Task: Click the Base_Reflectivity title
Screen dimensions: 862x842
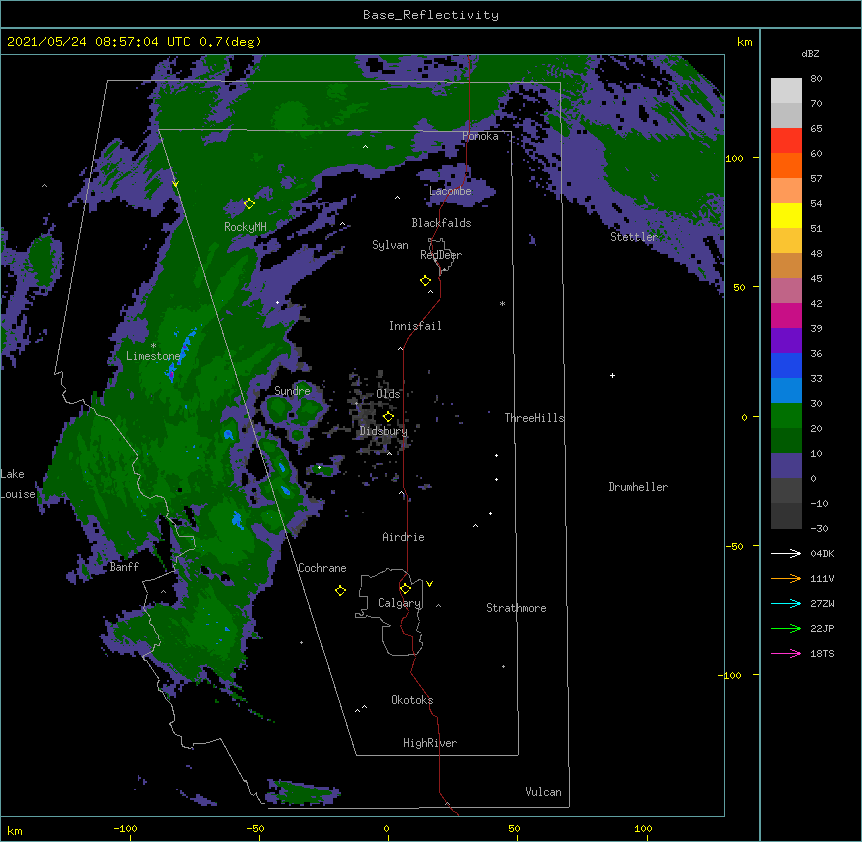Action: (x=430, y=15)
